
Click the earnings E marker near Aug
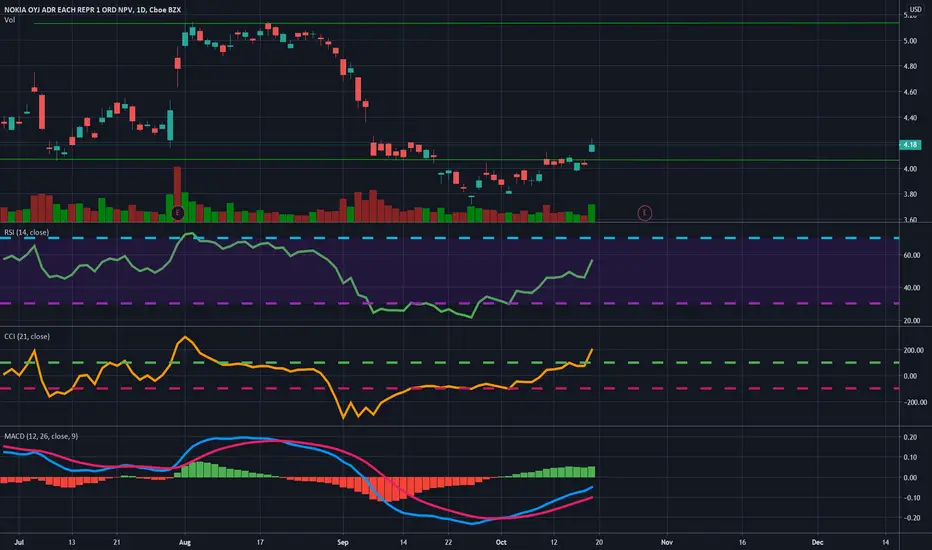pos(177,213)
